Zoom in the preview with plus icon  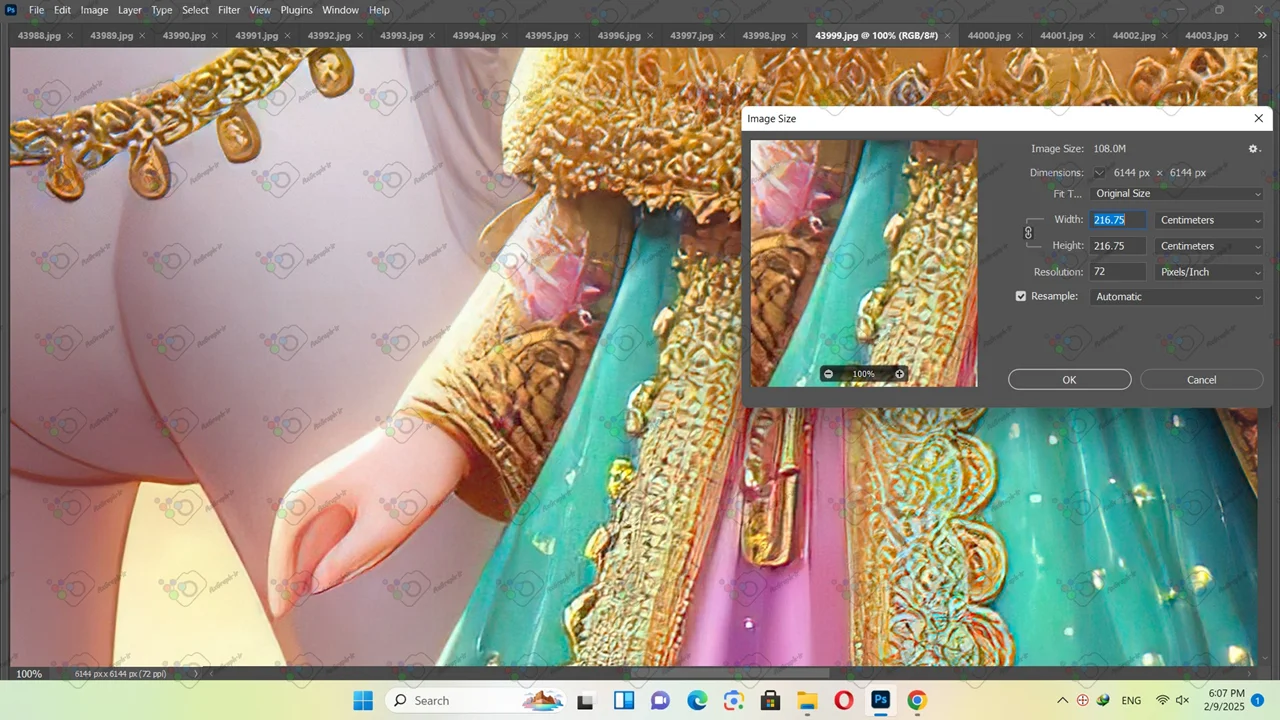point(899,374)
